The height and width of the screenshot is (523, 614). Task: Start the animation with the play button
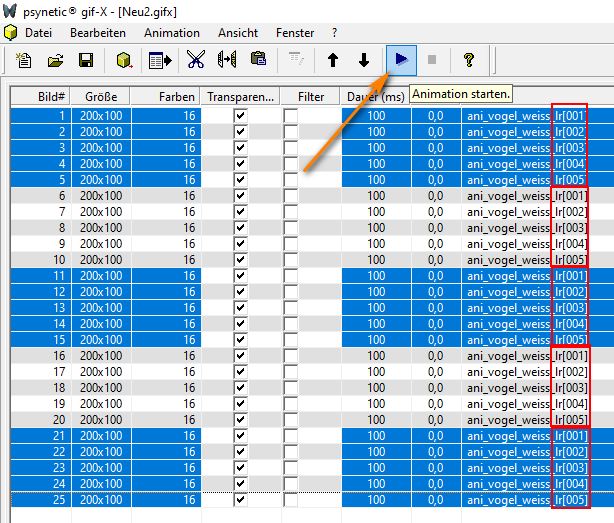tap(401, 60)
